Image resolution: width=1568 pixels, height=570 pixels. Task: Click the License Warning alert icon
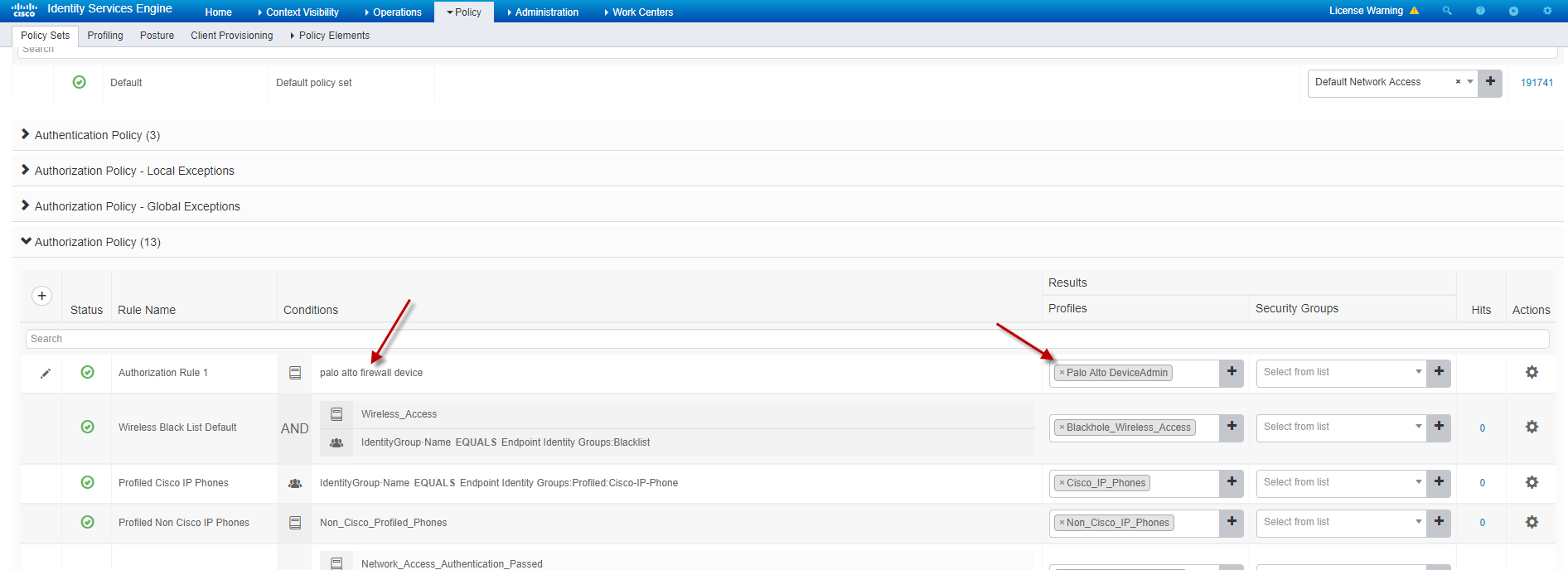point(1414,11)
